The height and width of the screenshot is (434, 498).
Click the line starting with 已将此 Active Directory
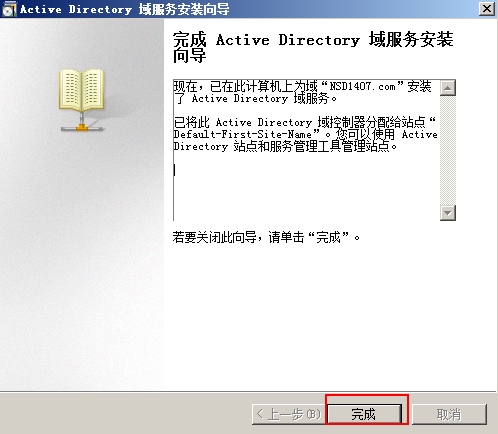[305, 122]
